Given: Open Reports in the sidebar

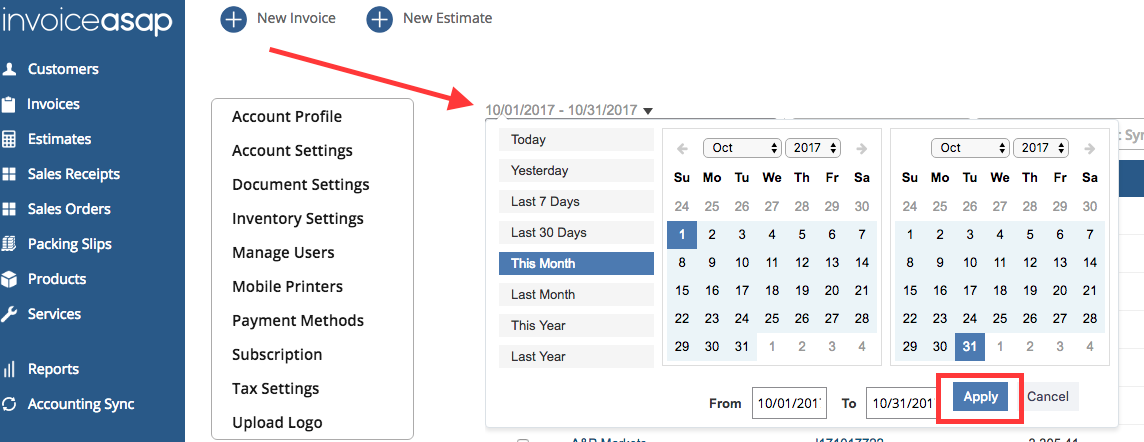Looking at the screenshot, I should (x=53, y=369).
